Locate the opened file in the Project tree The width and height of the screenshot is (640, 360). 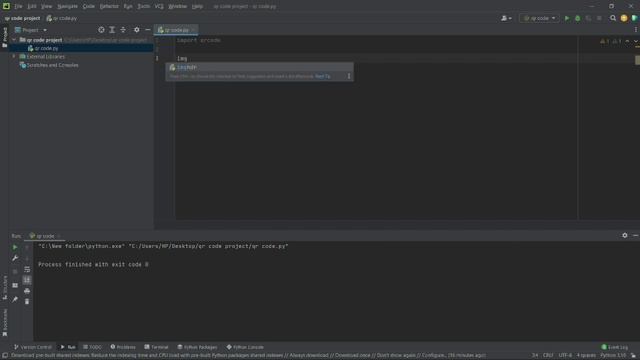(101, 30)
